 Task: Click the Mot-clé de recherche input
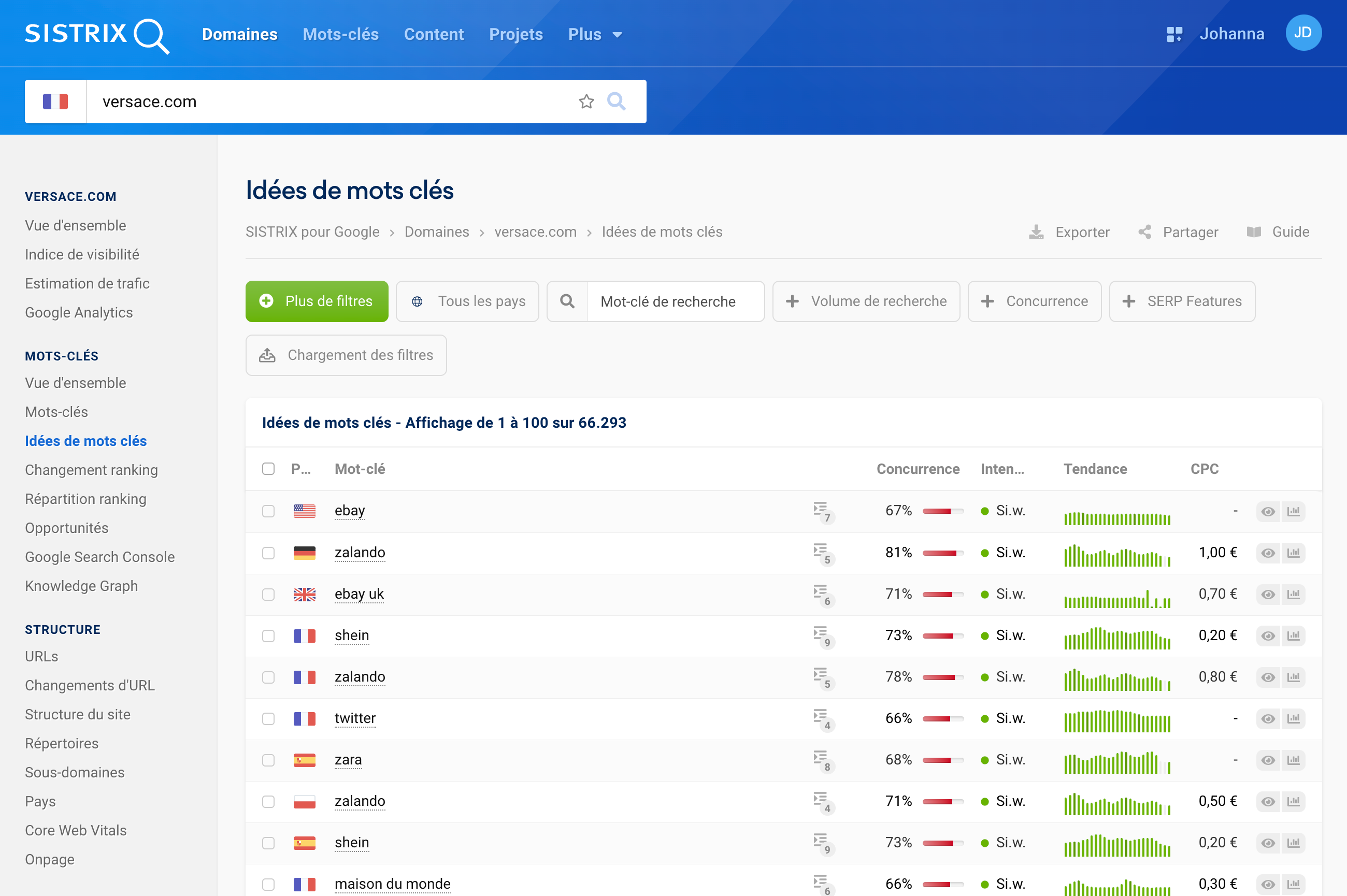click(676, 301)
